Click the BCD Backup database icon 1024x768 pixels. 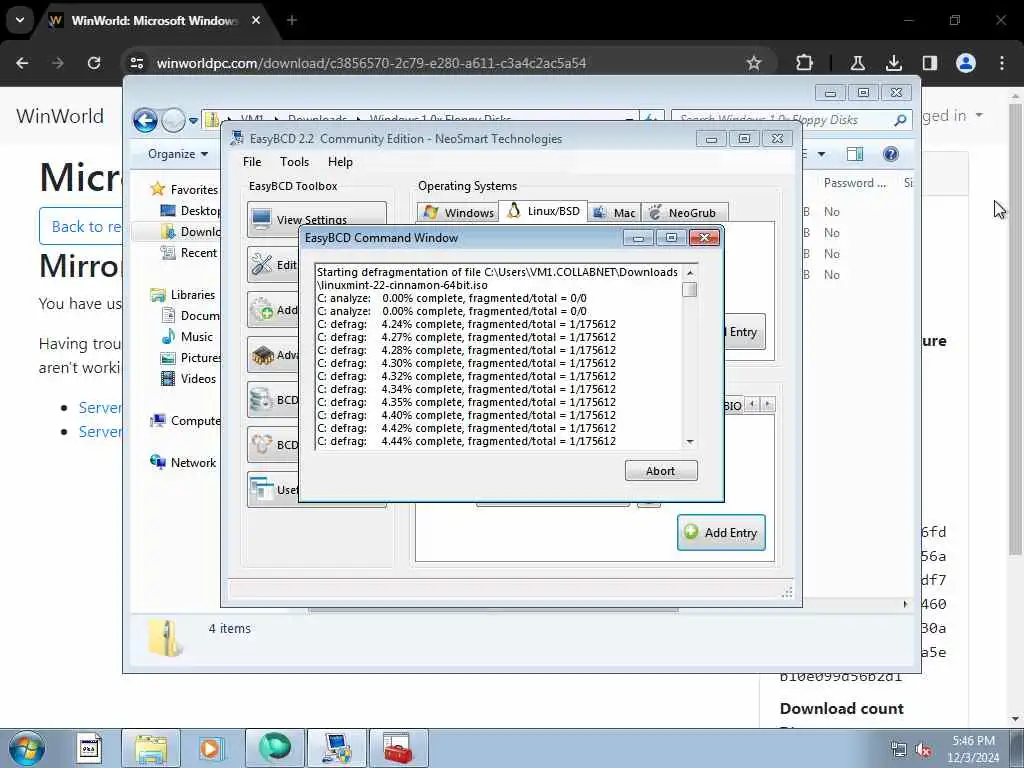pos(262,400)
